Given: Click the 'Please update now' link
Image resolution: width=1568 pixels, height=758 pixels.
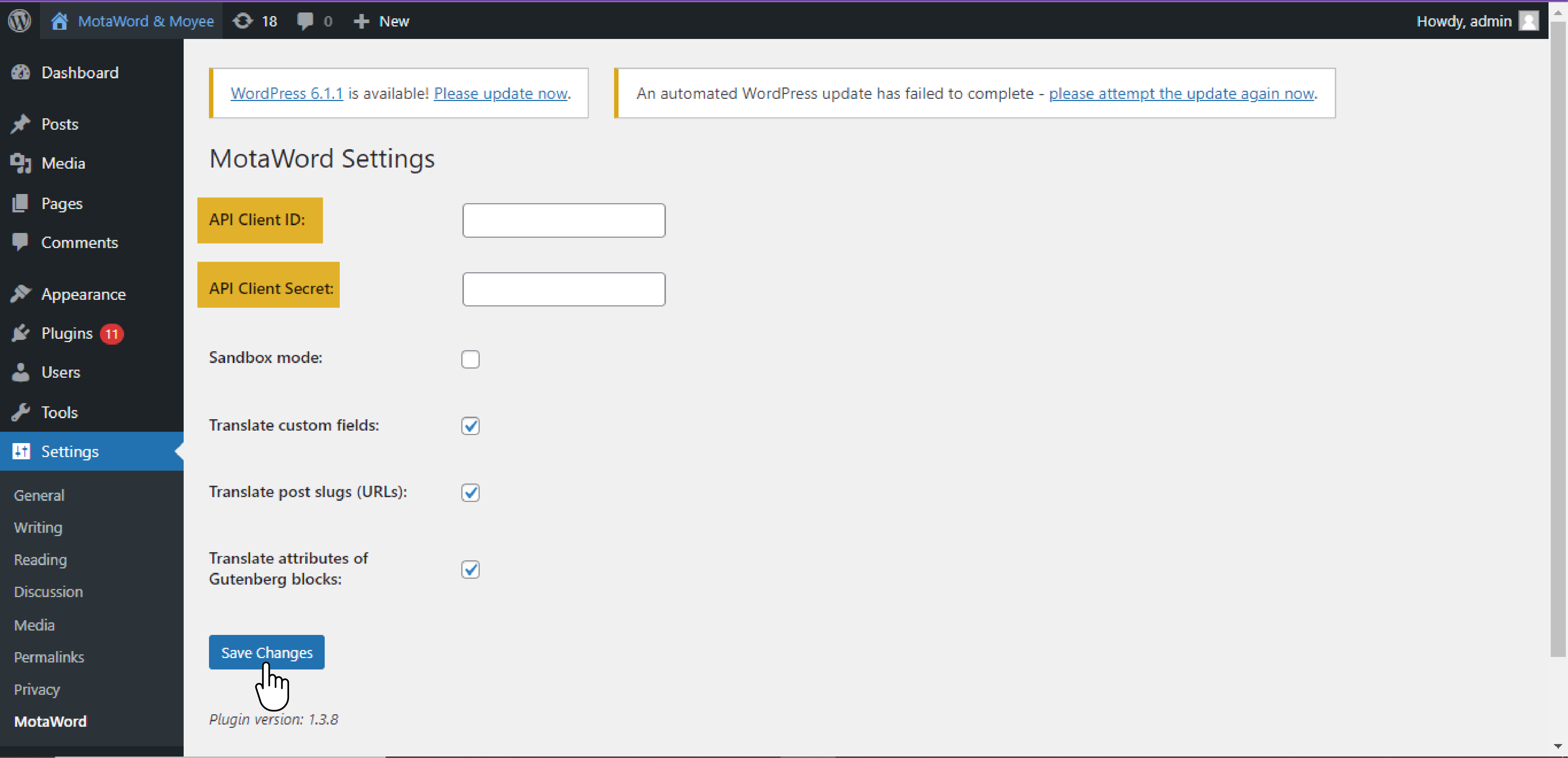Looking at the screenshot, I should click(x=500, y=93).
